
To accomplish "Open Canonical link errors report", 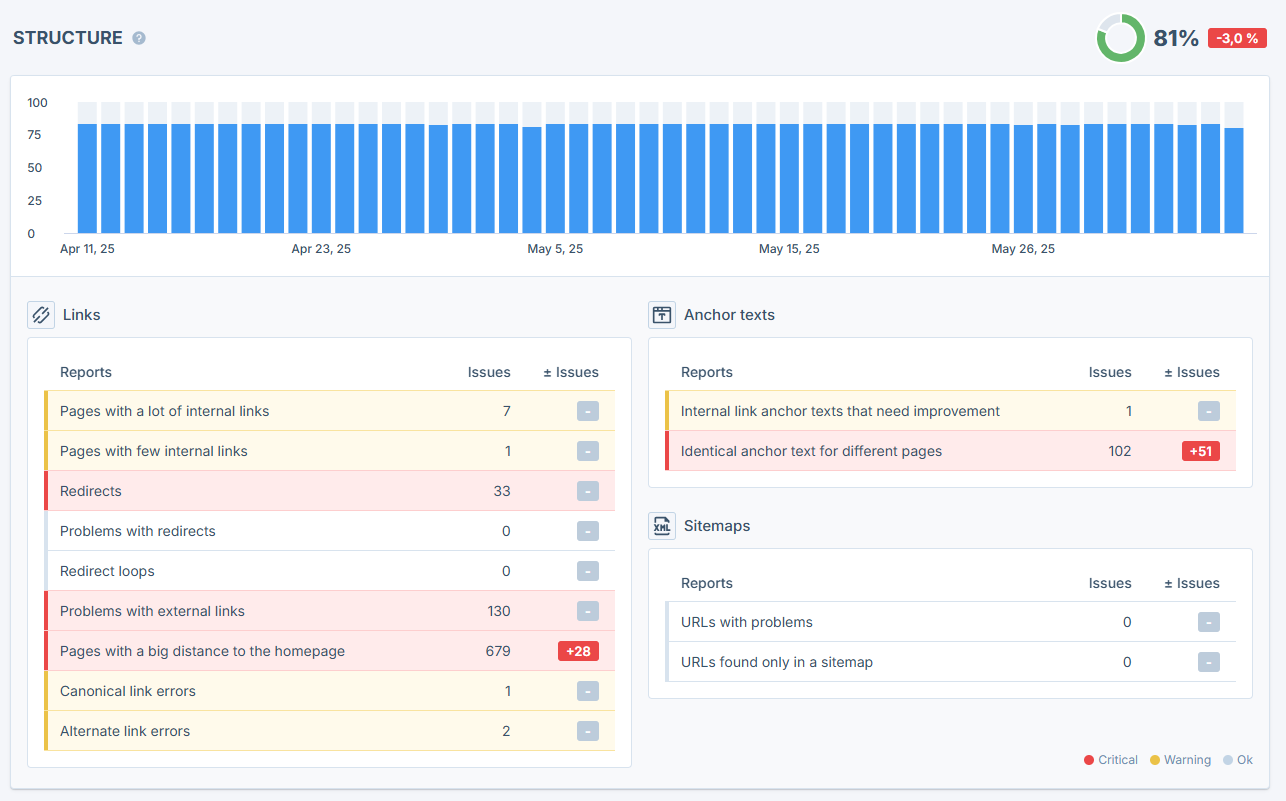I will point(330,691).
